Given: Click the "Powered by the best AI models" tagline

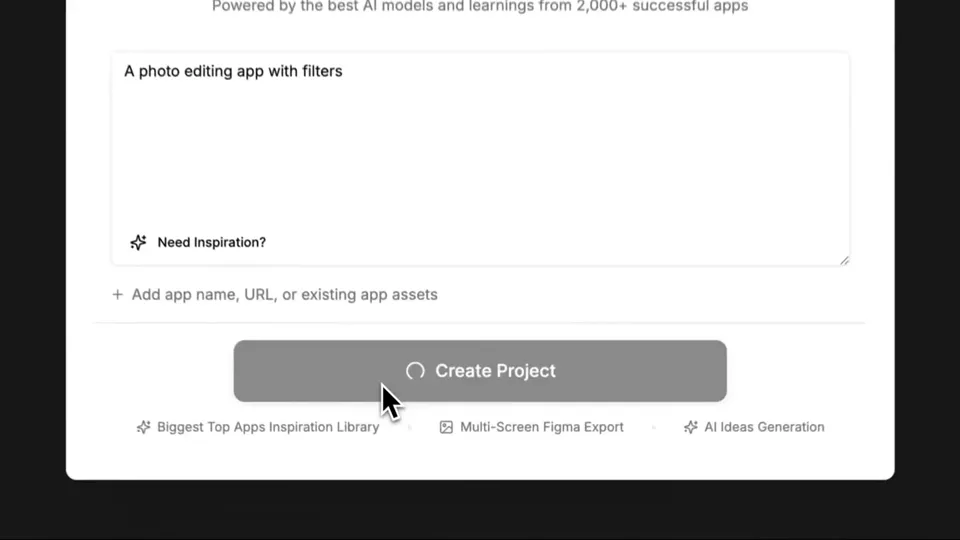Looking at the screenshot, I should [x=480, y=6].
